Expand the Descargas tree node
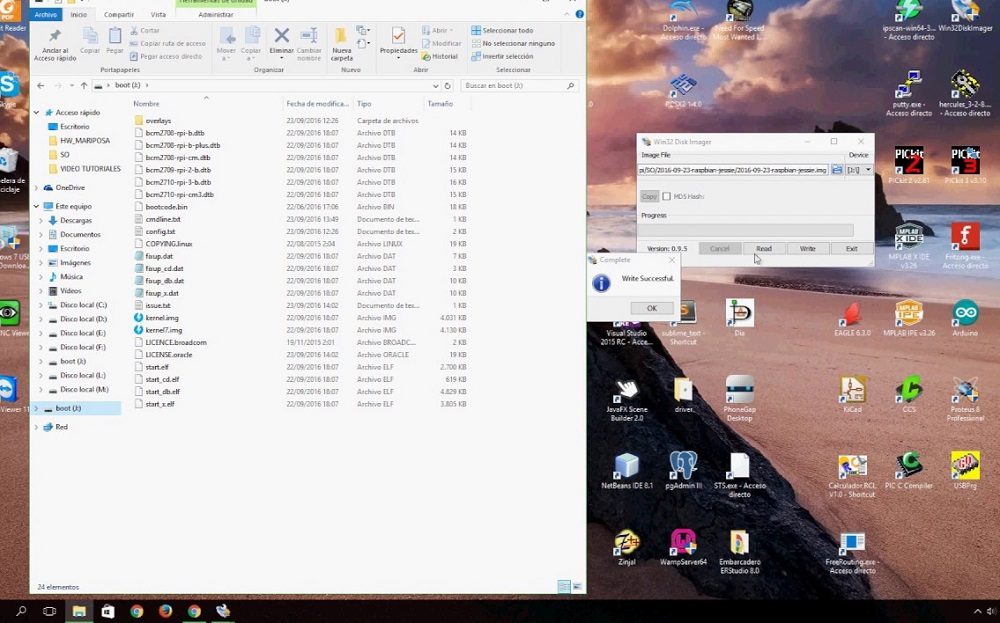Viewport: 1000px width, 623px height. point(41,221)
